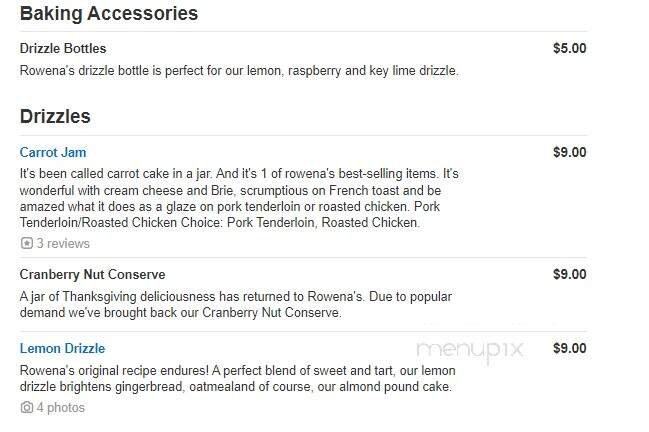Click the star icon beside 3 reviews

(26, 243)
